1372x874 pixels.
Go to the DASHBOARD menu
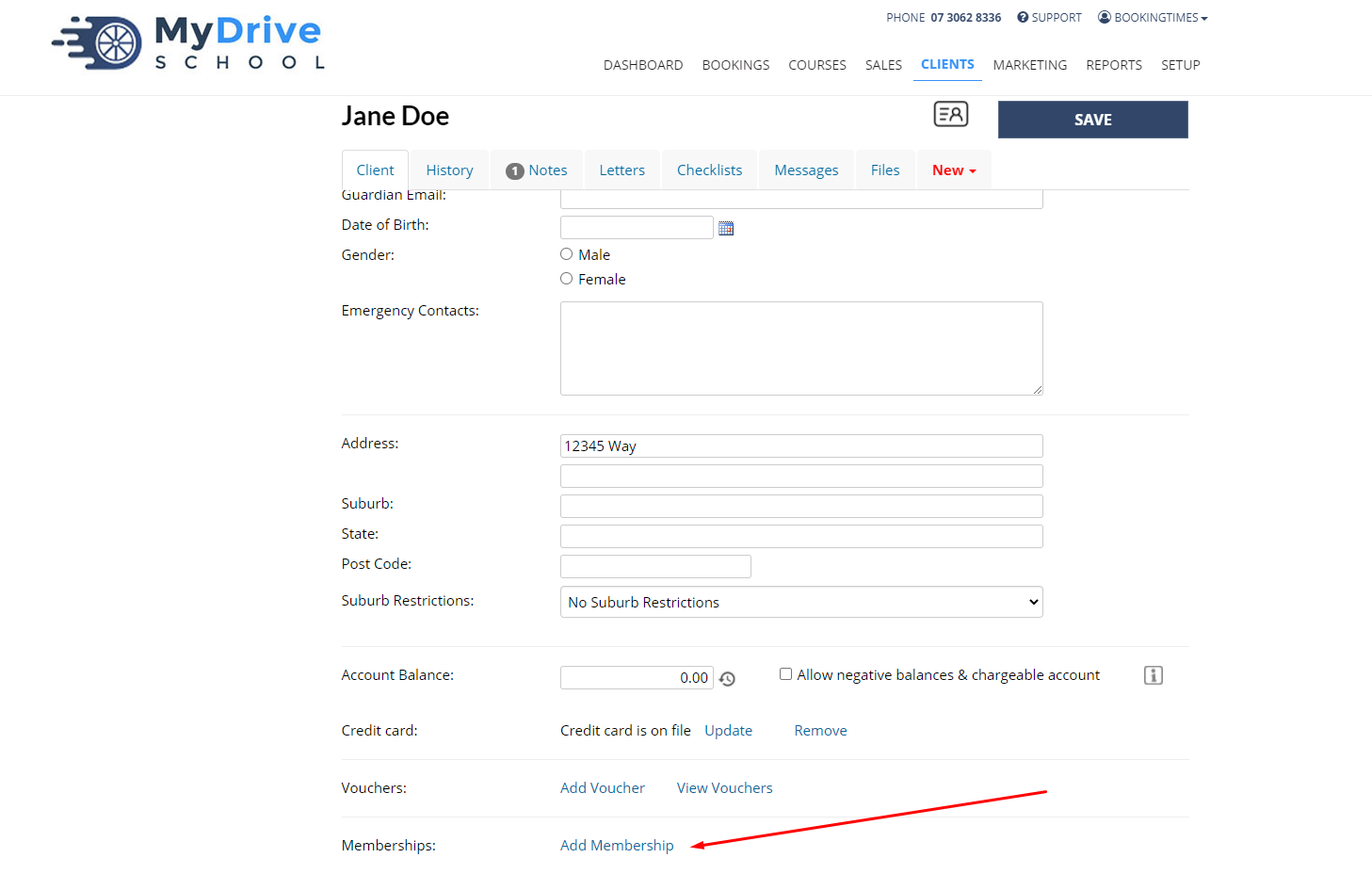point(643,65)
